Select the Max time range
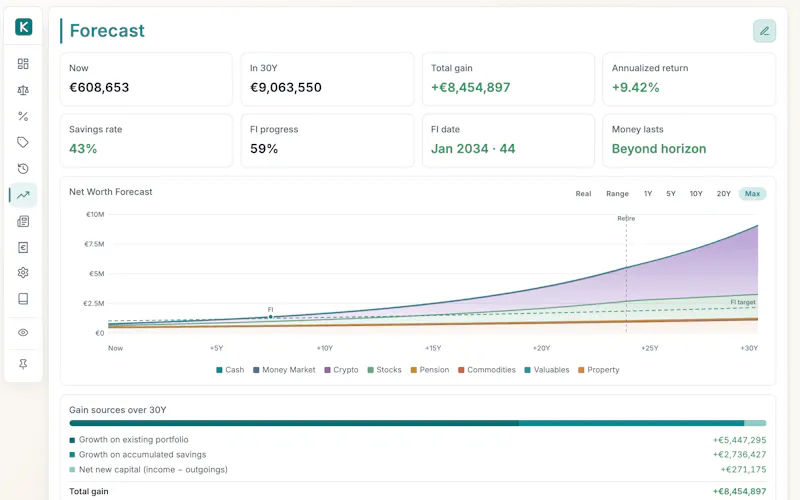This screenshot has height=500, width=800. [753, 194]
